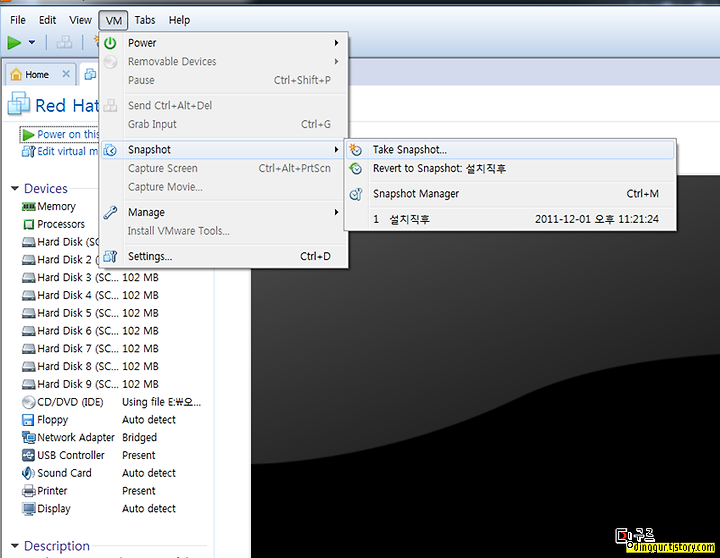The image size is (720, 558).
Task: Expand the Manage submenu arrow
Action: (x=336, y=212)
